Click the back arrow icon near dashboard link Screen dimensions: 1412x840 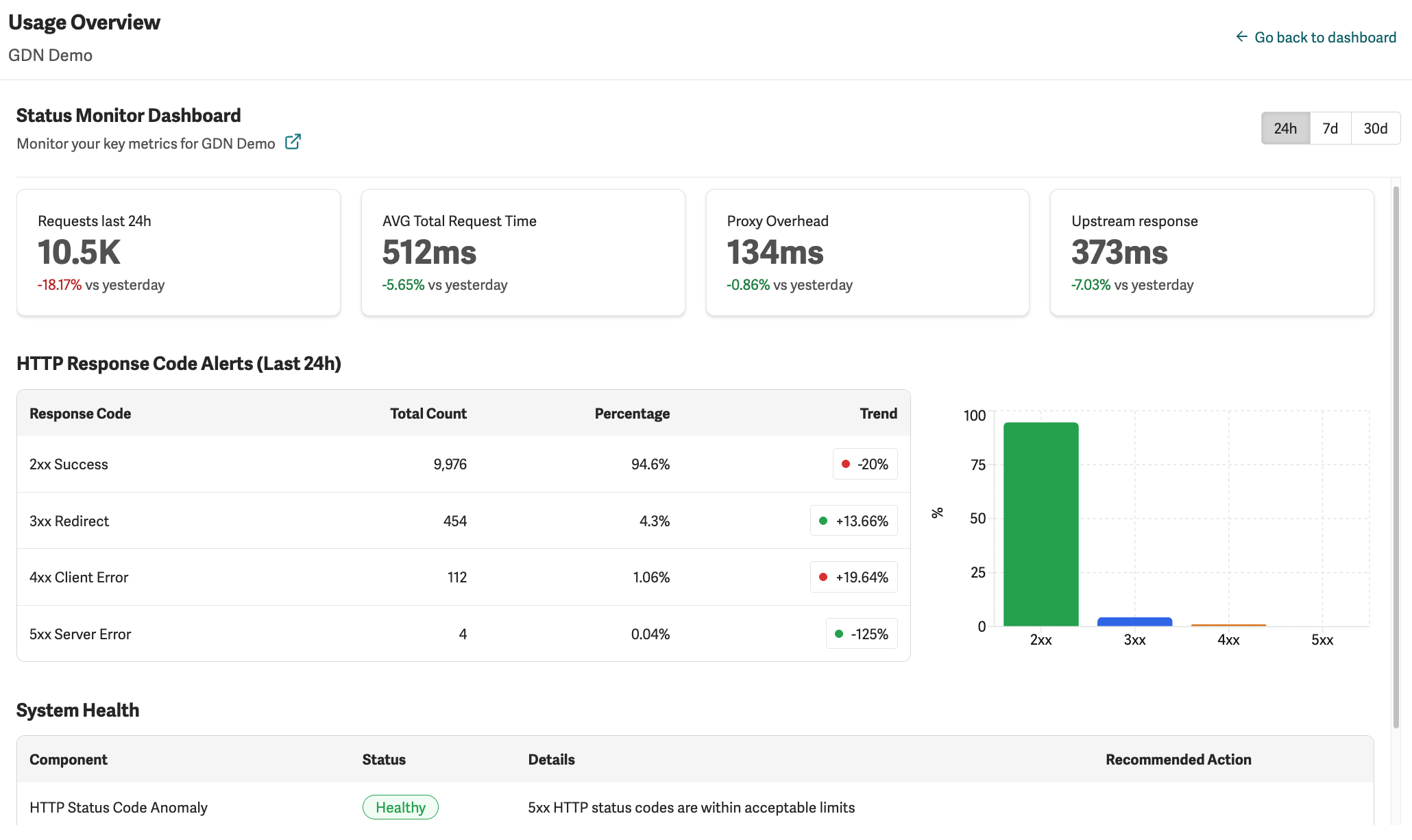1241,37
